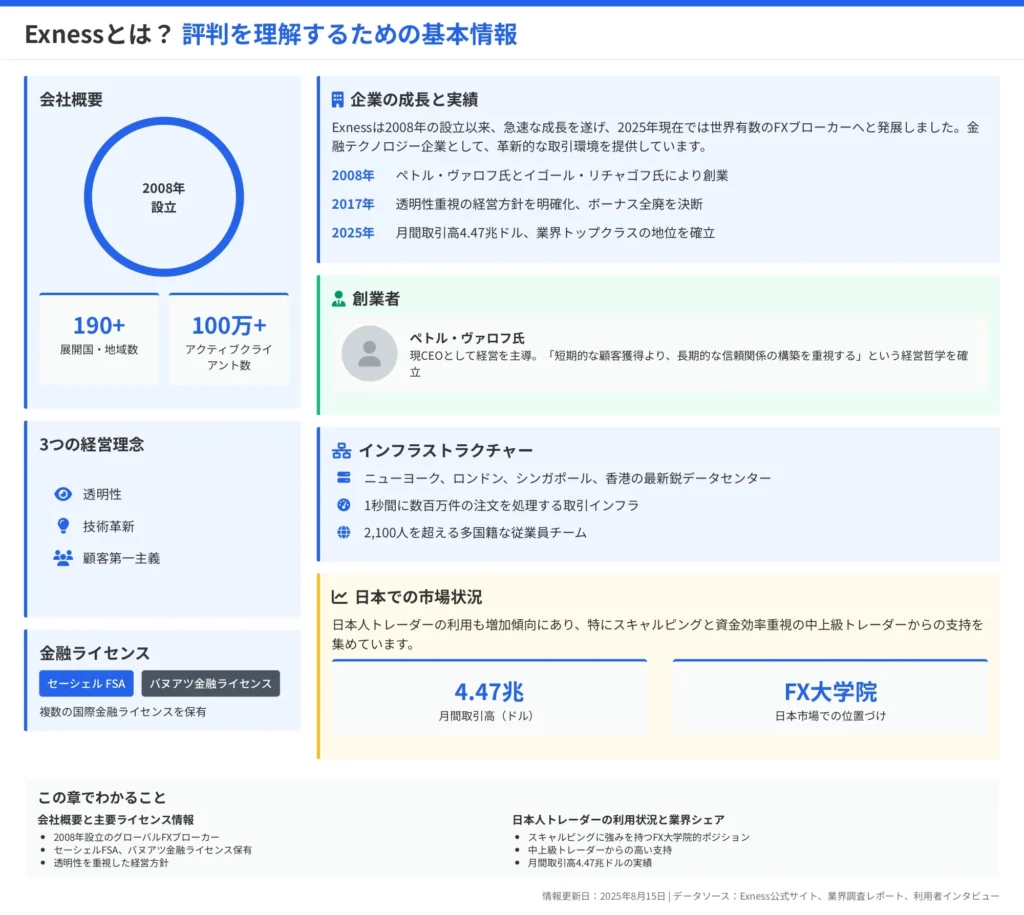Select the バヌアツ金融ライセンス badge
This screenshot has height=915, width=1024.
pyautogui.click(x=210, y=683)
